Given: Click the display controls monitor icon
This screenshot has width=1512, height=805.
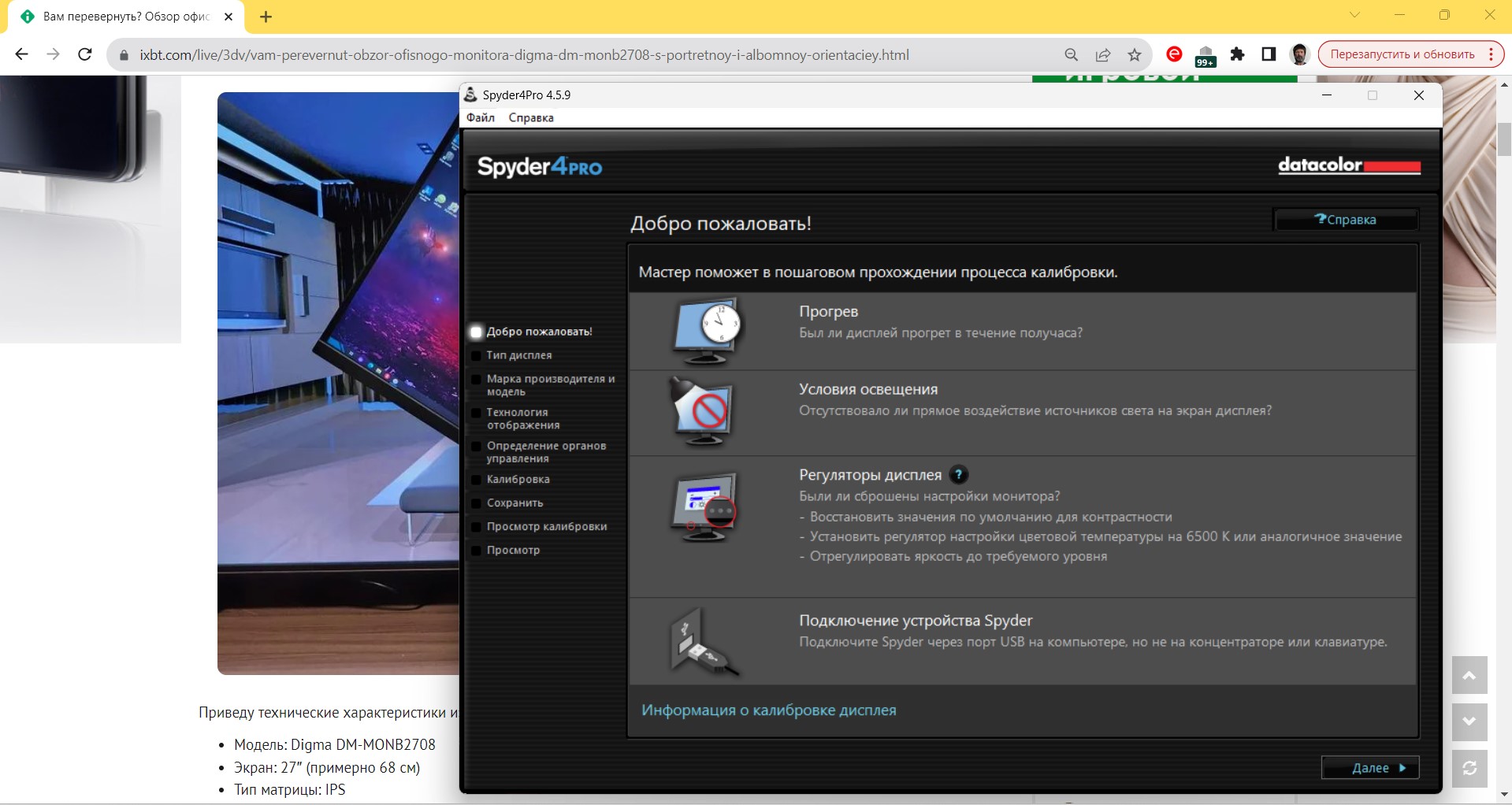Looking at the screenshot, I should pyautogui.click(x=704, y=506).
